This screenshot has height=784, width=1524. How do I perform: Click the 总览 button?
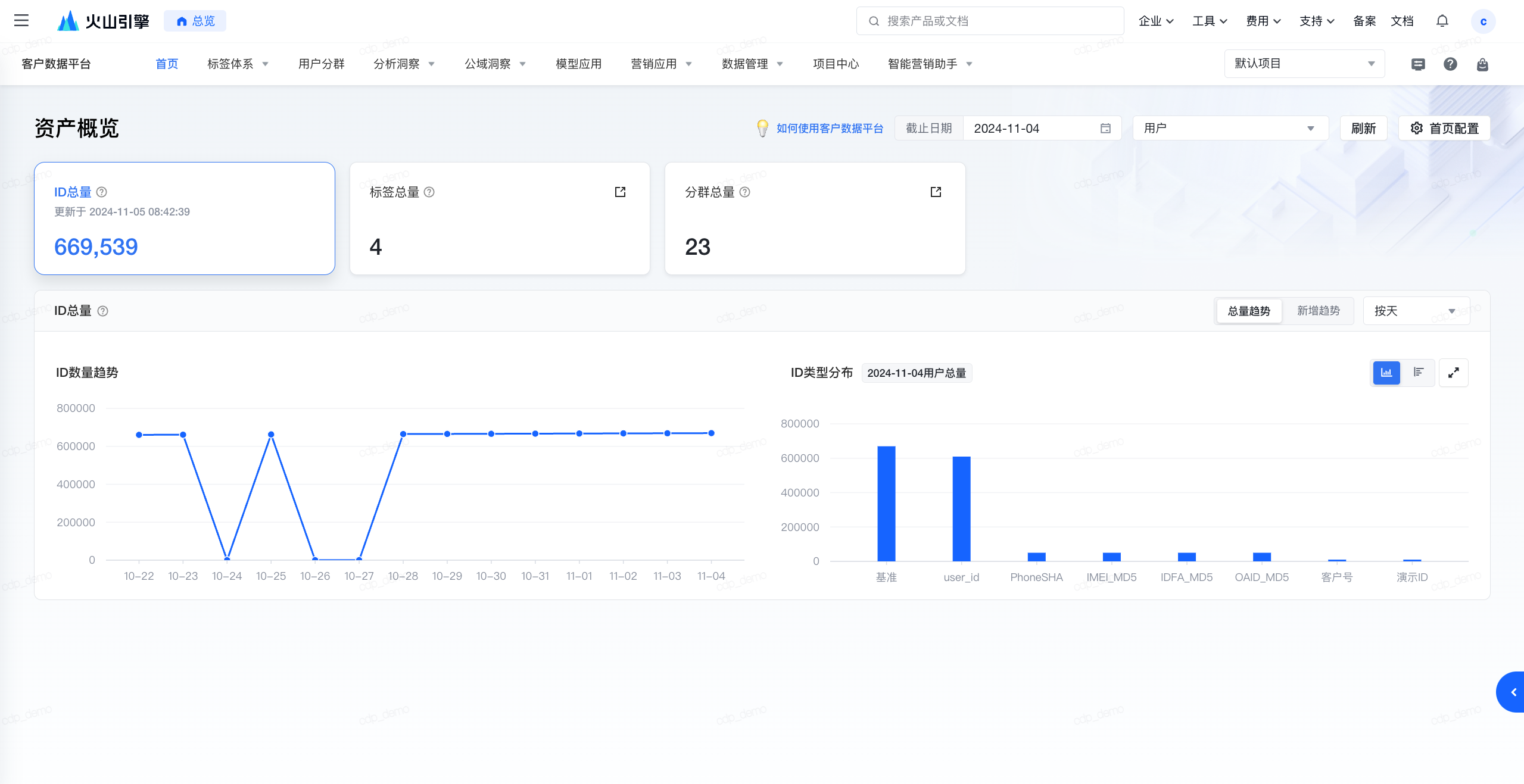pyautogui.click(x=195, y=21)
